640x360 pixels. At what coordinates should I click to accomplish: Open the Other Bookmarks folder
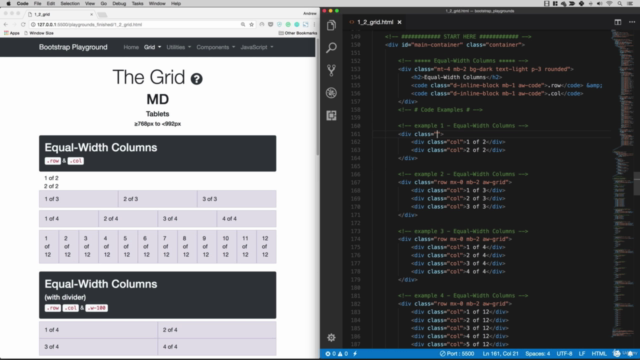point(298,33)
